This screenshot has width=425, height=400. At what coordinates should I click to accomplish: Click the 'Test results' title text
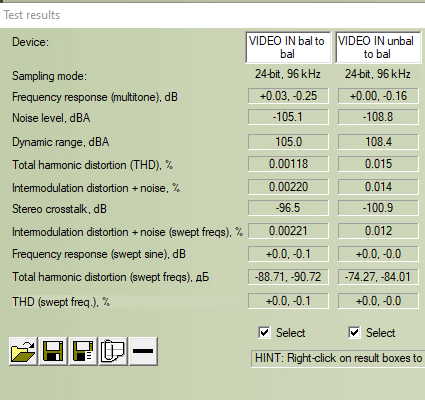pyautogui.click(x=32, y=15)
